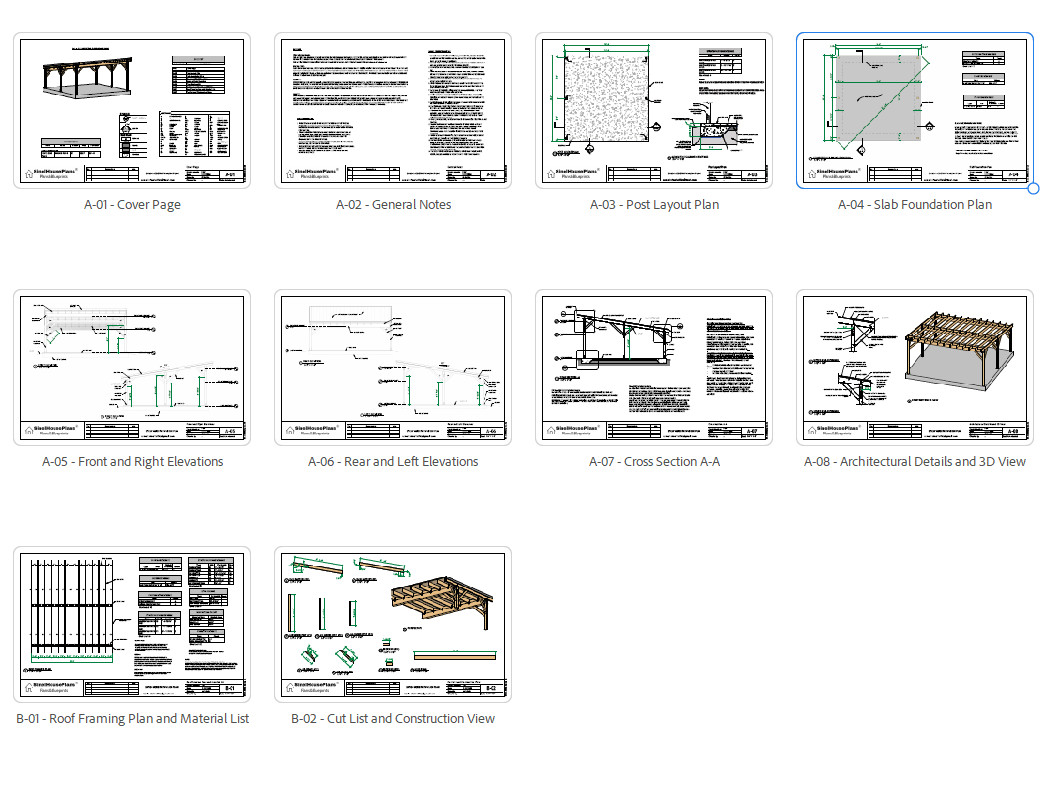
Task: Open A-08 Architectural Details and 3D View thumbnail
Action: click(915, 367)
